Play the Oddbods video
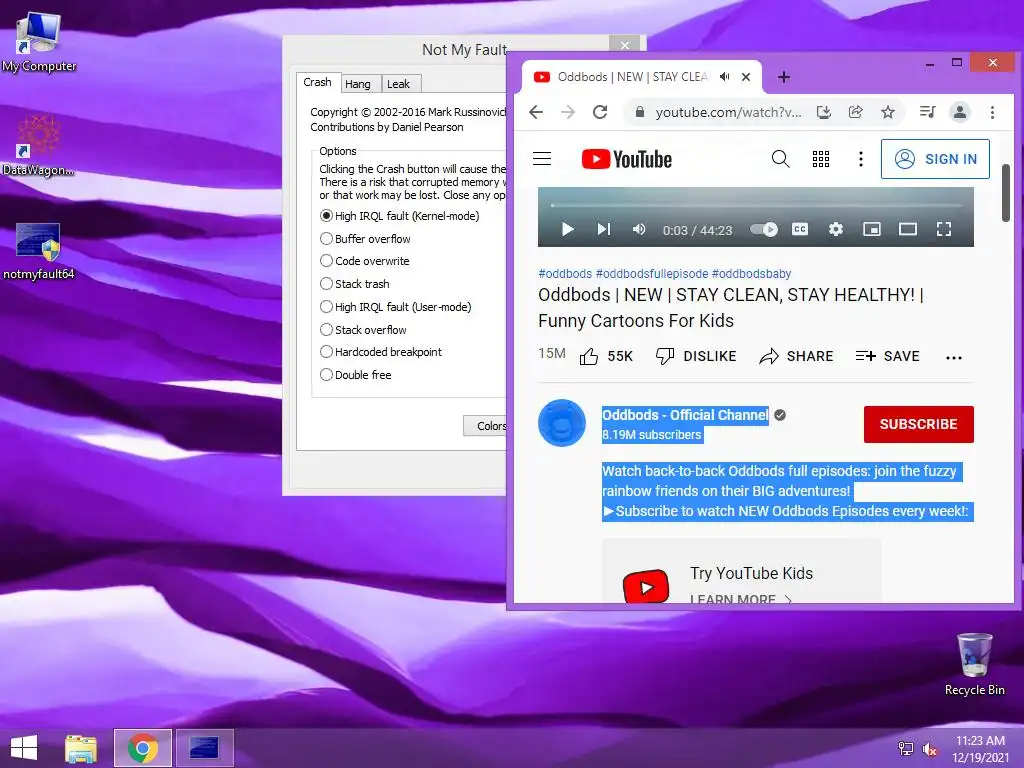 pyautogui.click(x=568, y=229)
